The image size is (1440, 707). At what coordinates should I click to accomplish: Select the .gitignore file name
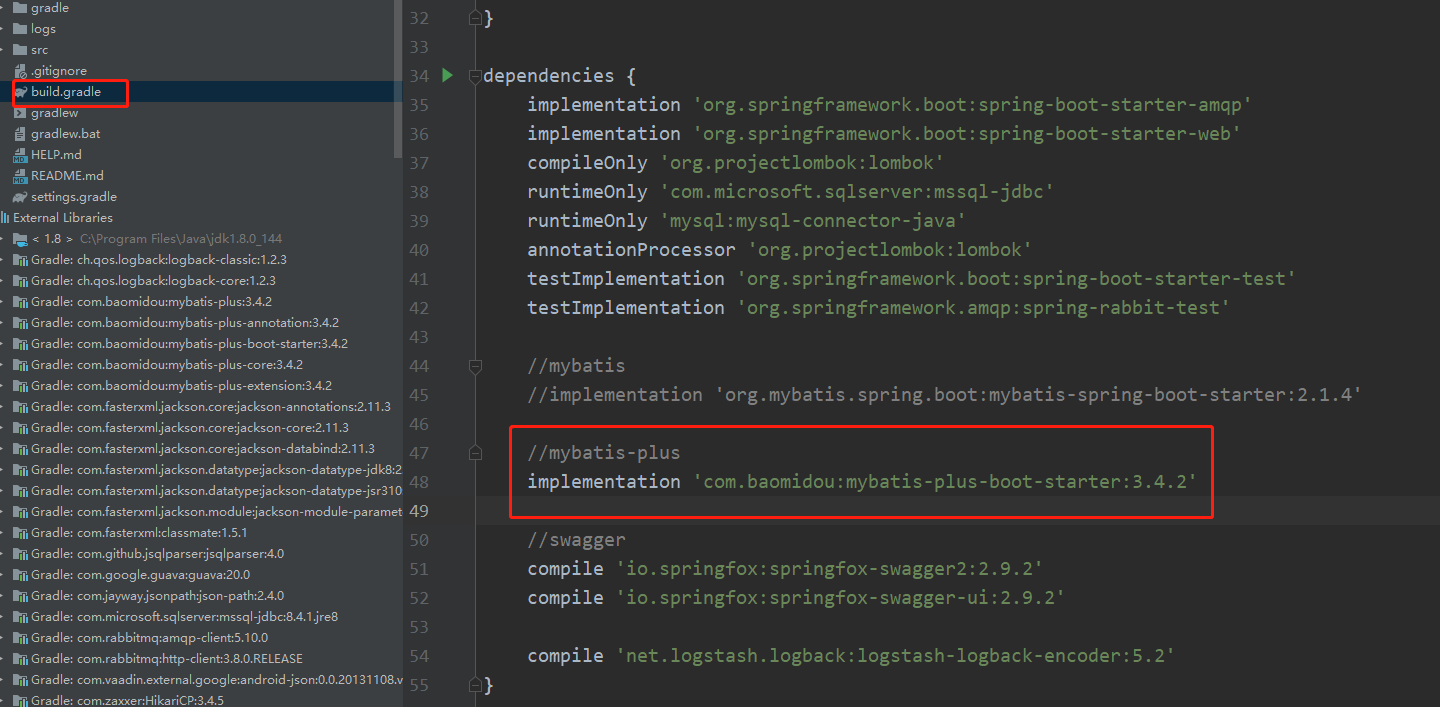pyautogui.click(x=59, y=71)
